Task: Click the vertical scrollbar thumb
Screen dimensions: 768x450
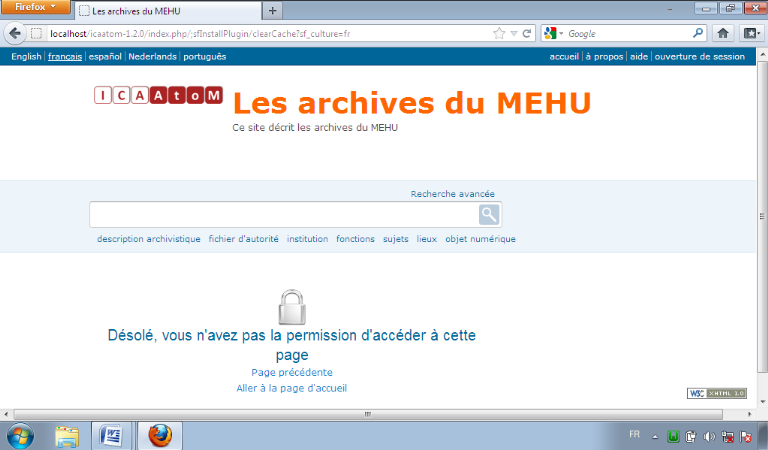Action: pyautogui.click(x=762, y=216)
